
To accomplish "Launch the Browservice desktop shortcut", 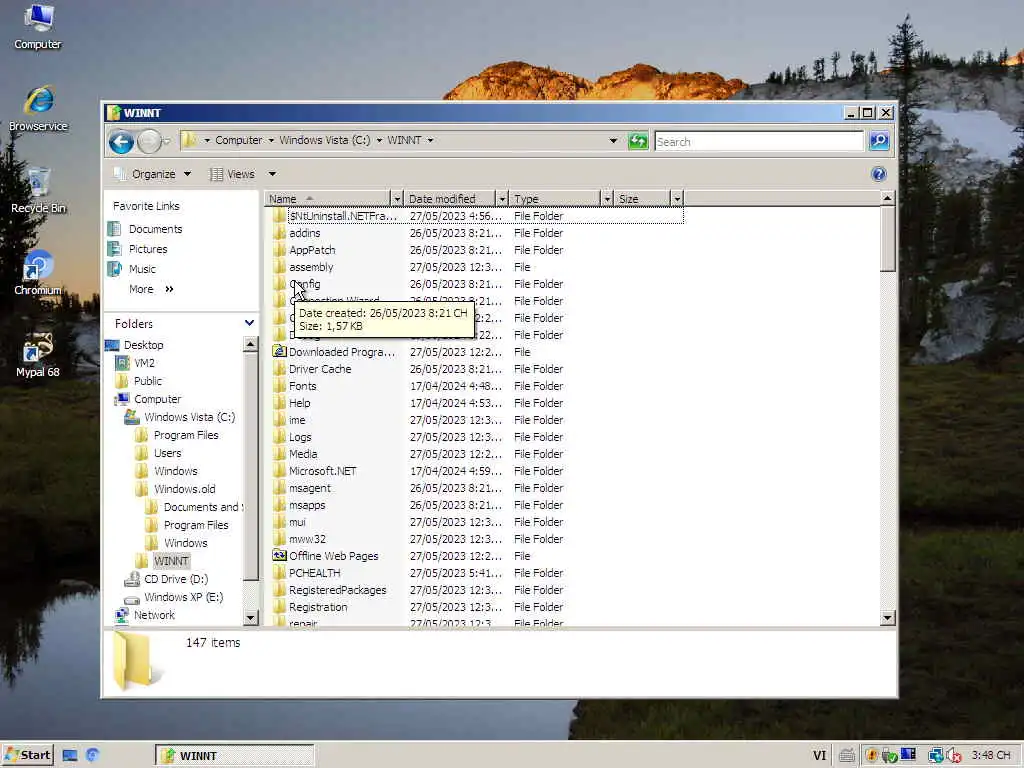I will tap(38, 108).
